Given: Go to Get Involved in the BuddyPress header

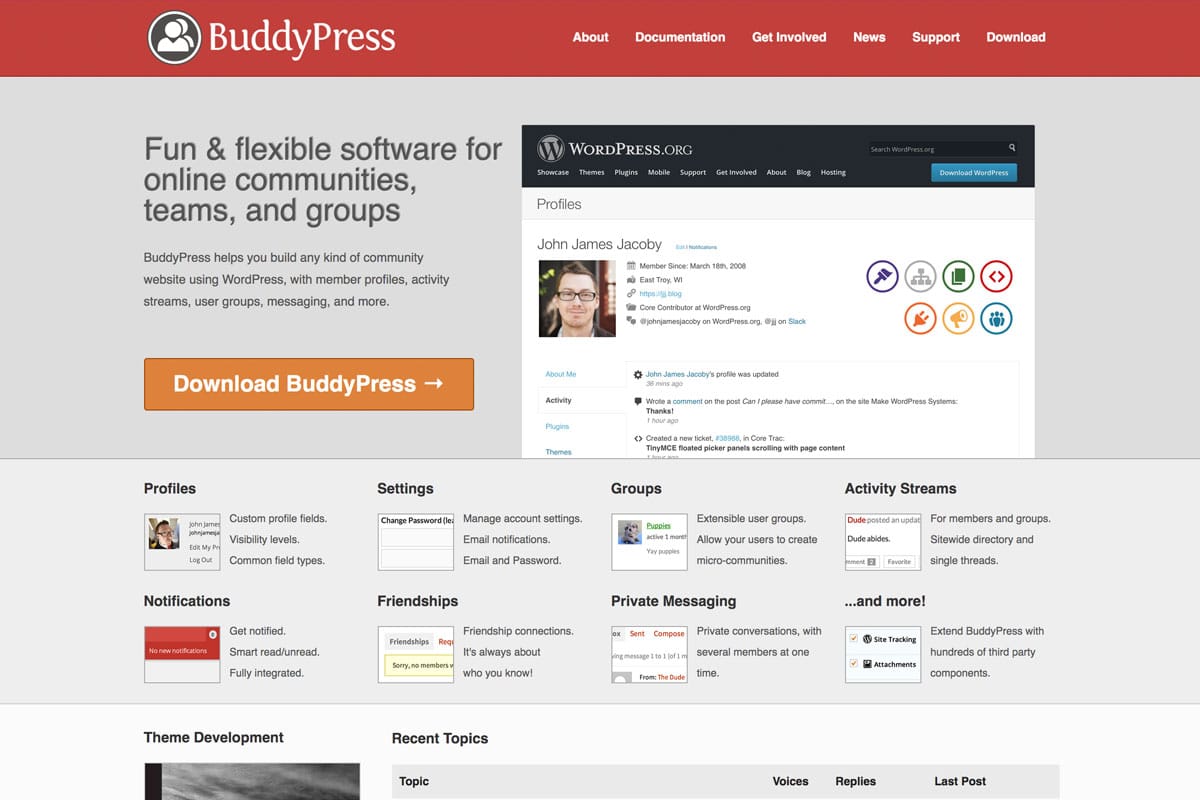Looking at the screenshot, I should 789,37.
